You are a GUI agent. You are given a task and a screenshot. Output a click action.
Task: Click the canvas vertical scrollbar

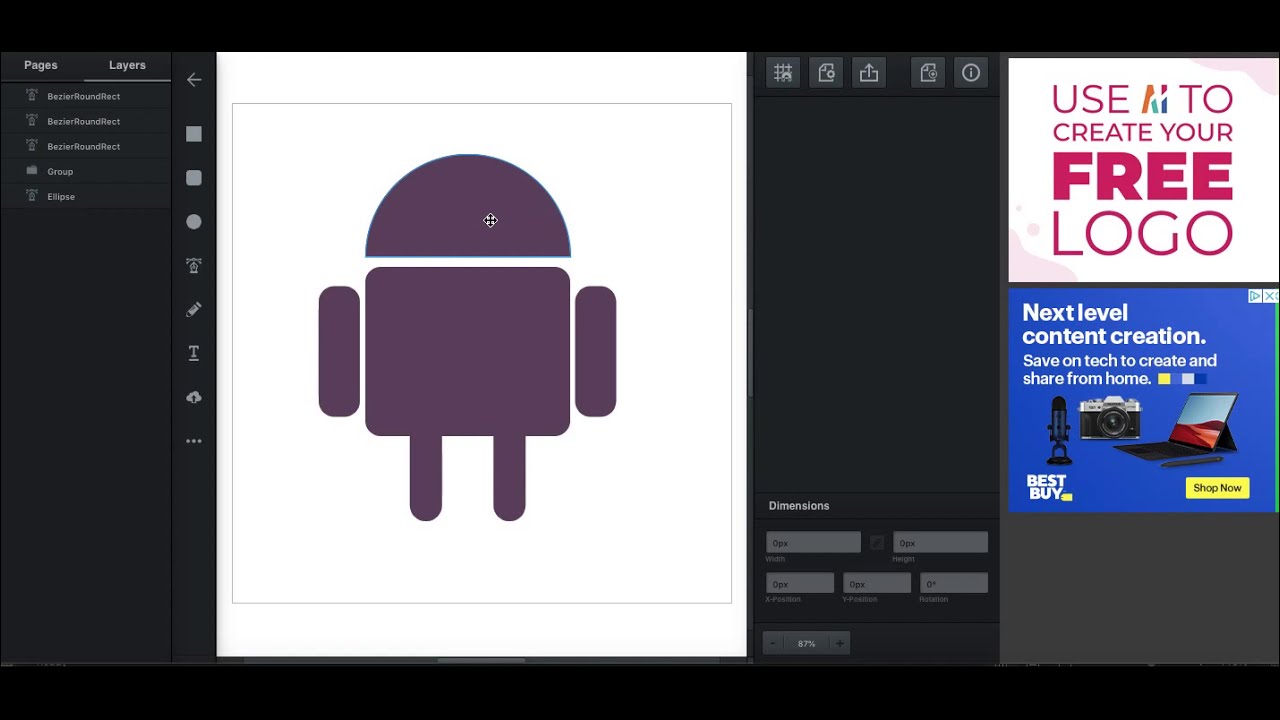(750, 353)
